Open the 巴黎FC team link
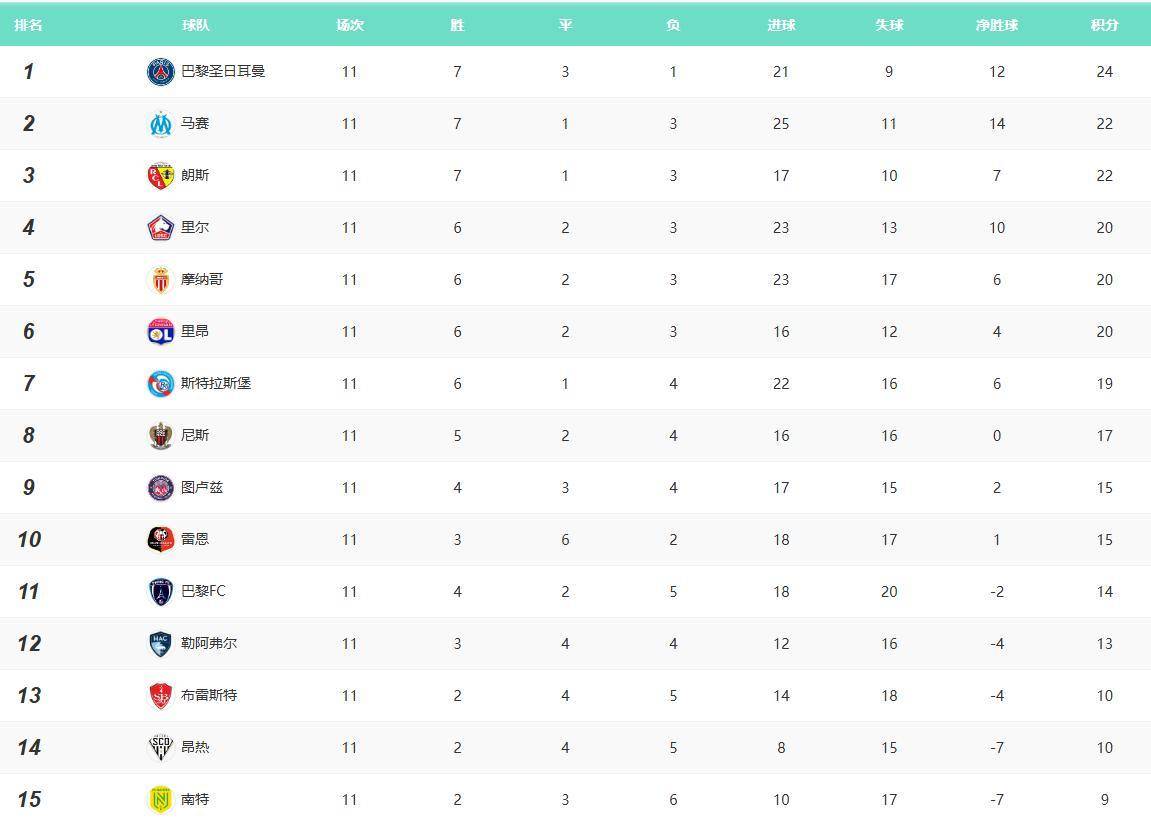Viewport: 1151px width, 823px height. point(203,592)
